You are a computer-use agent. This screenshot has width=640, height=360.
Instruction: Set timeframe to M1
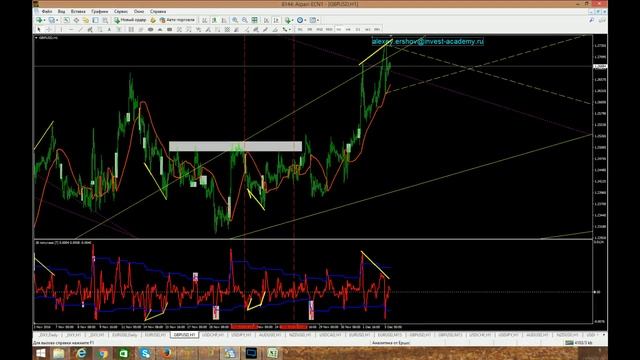point(300,29)
